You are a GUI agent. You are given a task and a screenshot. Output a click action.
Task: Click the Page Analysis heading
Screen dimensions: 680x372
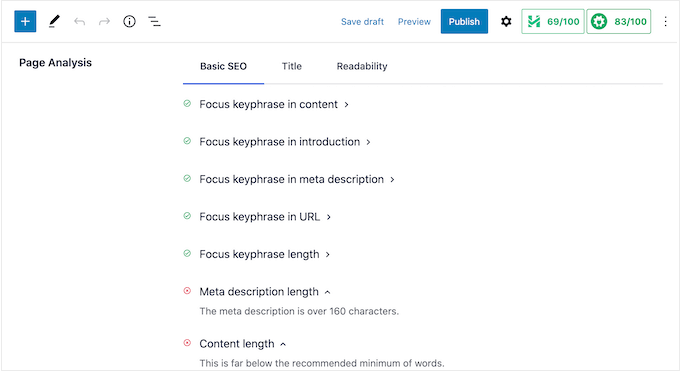(56, 63)
